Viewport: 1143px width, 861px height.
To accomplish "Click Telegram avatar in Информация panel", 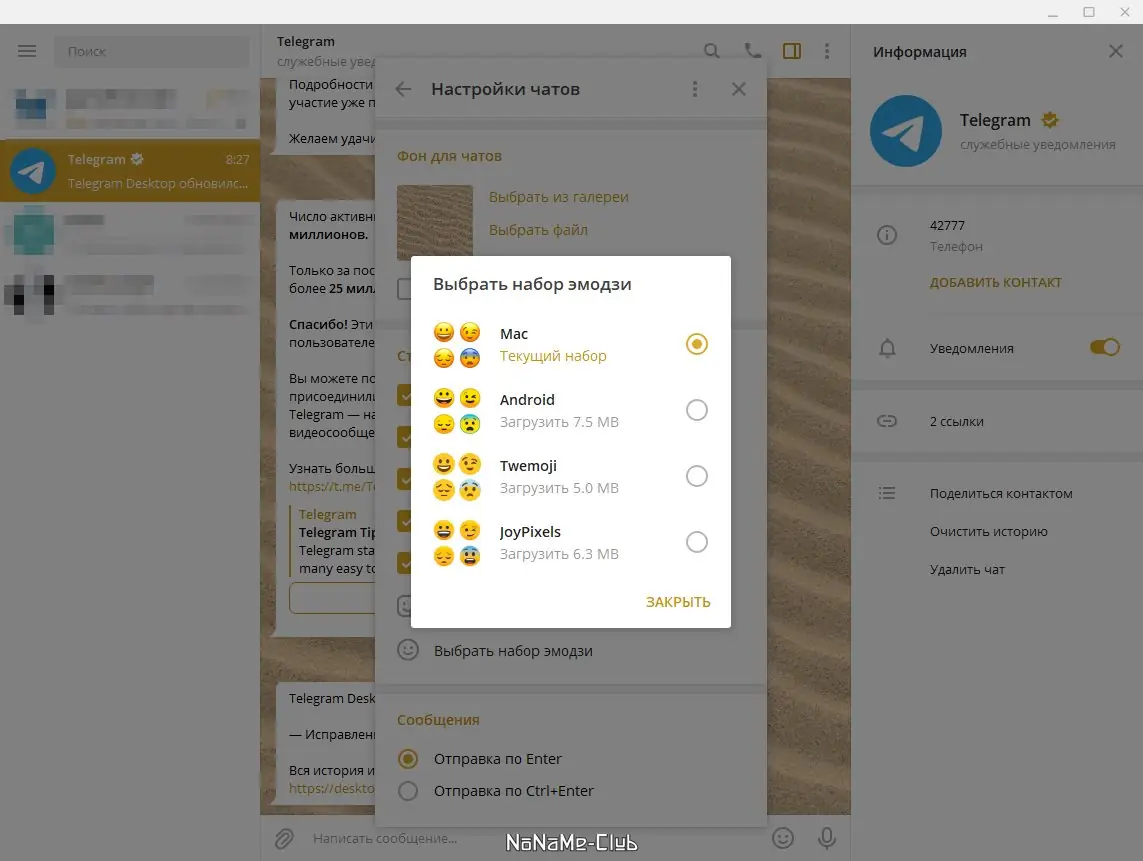I will 906,131.
